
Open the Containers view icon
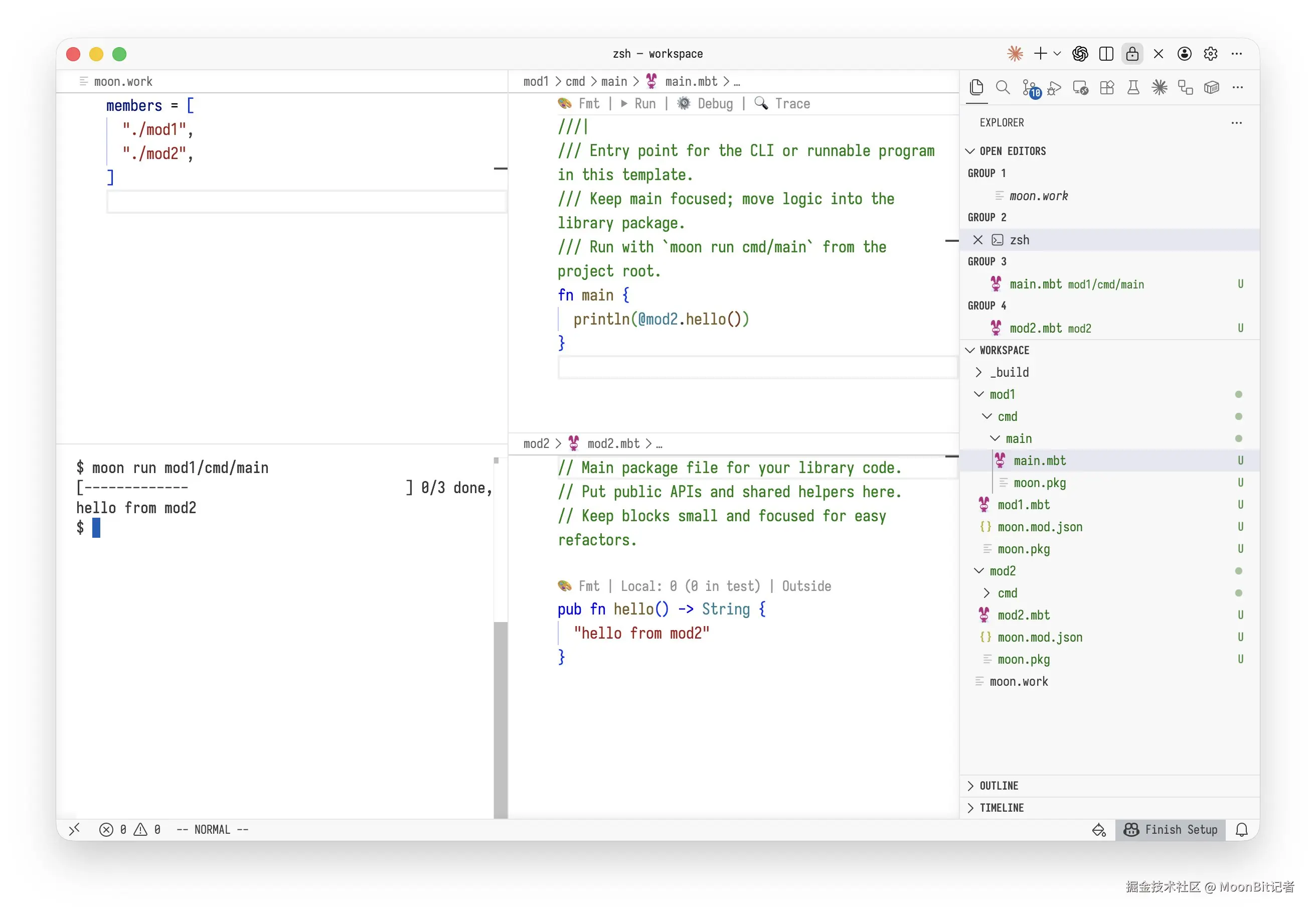click(x=1212, y=88)
